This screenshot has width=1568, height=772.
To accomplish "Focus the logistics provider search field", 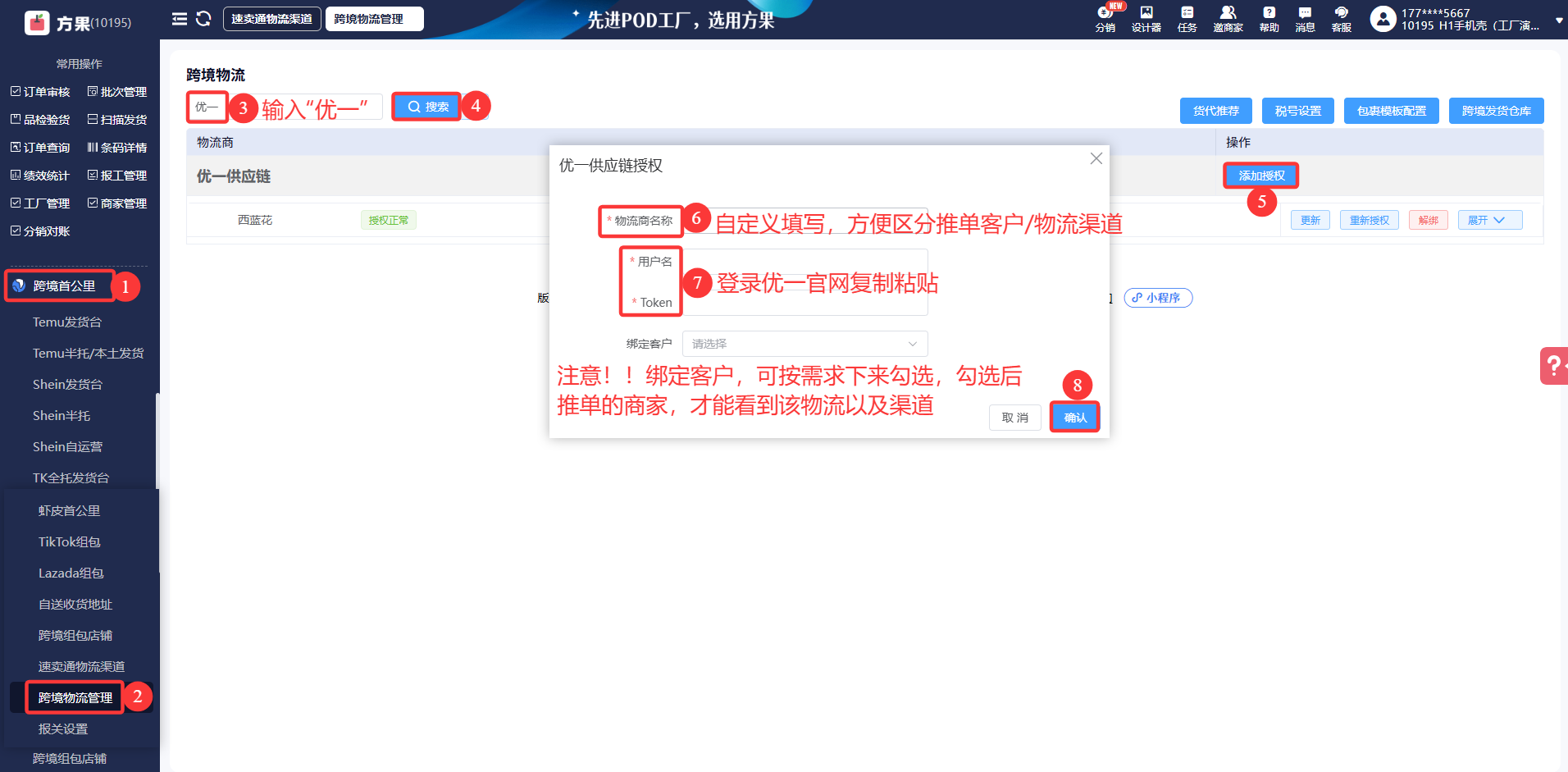I will tap(285, 107).
